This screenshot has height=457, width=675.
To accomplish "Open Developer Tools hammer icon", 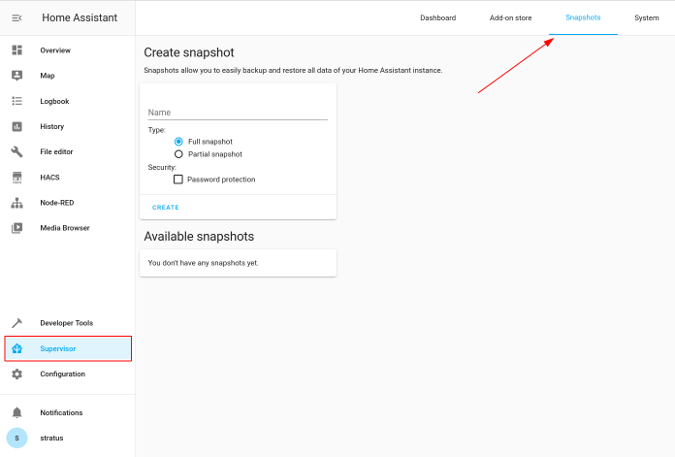I will (x=17, y=323).
